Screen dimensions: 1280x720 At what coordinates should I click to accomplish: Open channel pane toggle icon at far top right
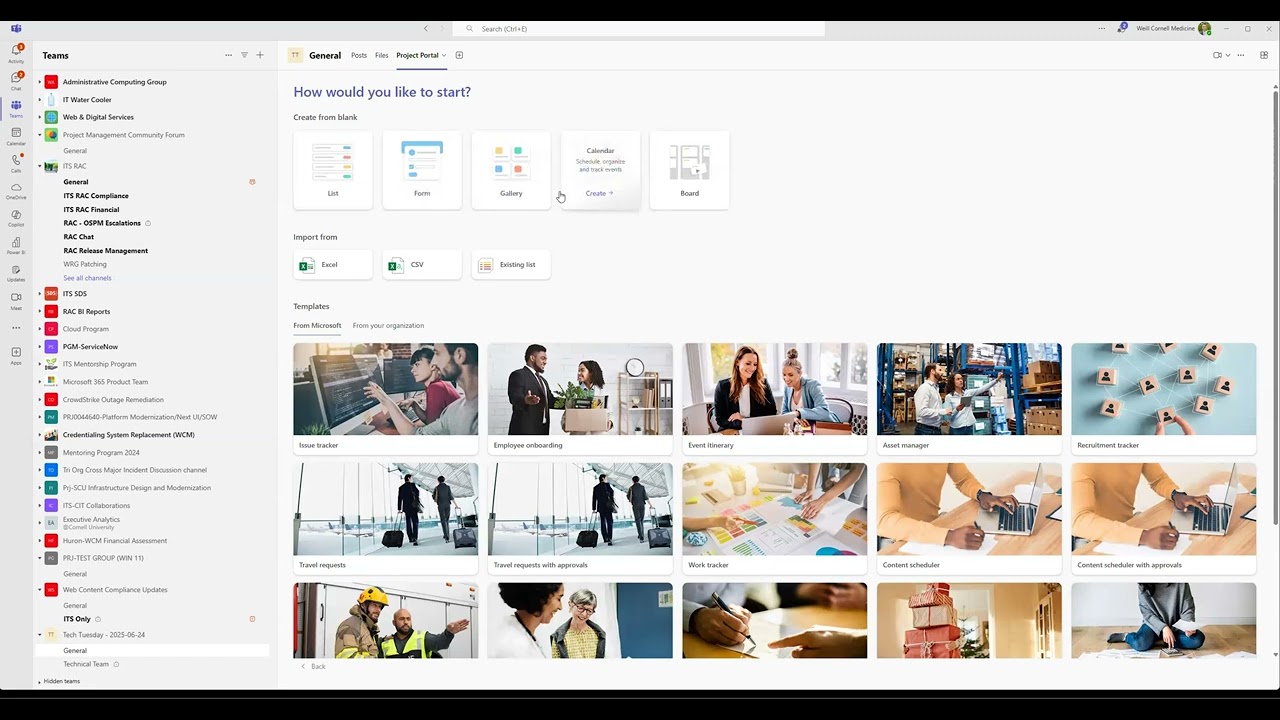point(1264,55)
